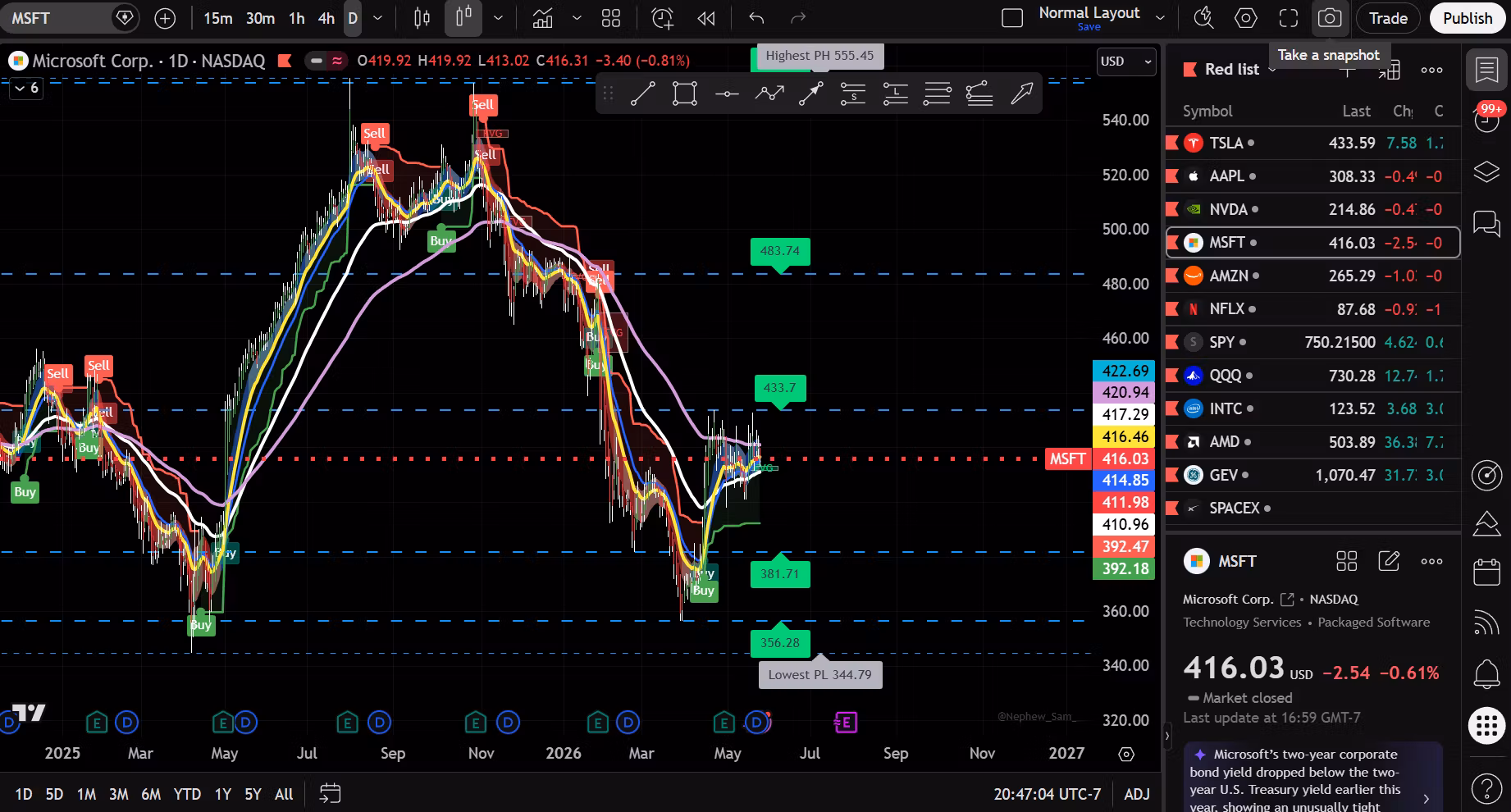Open the Normal Layout dropdown chevron
This screenshot has width=1511, height=812.
[x=1160, y=18]
